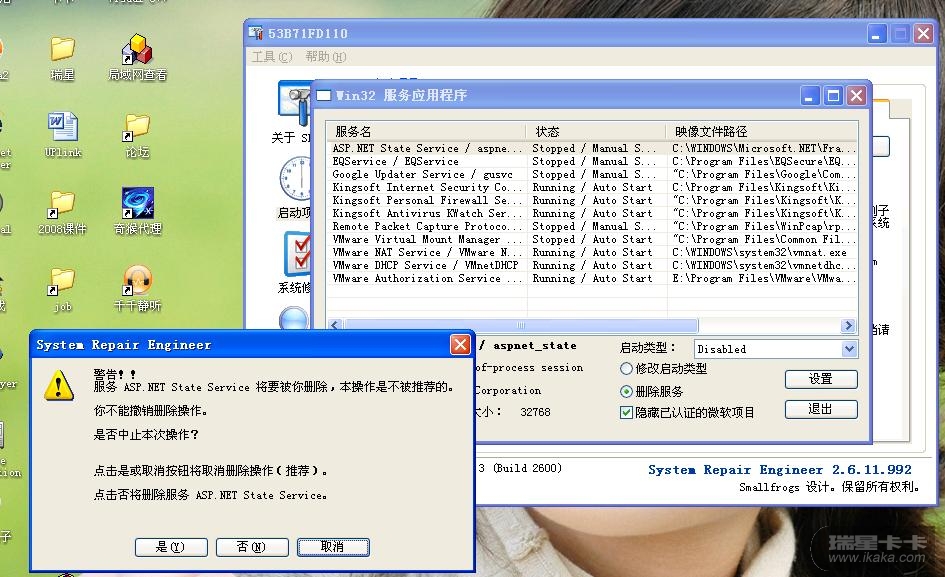Select the 删除服务 radio button
Screen dimensions: 945x577
tap(626, 392)
